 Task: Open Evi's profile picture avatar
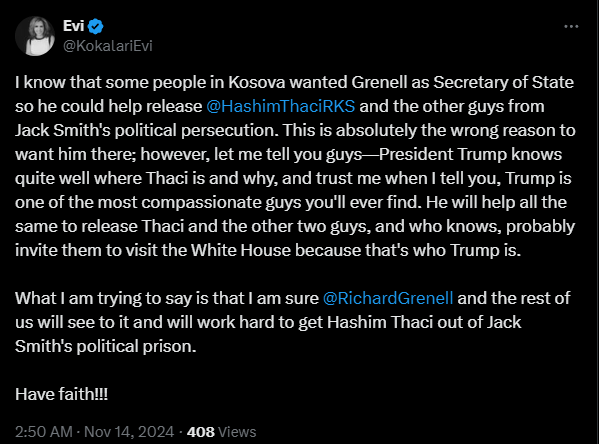[35, 36]
